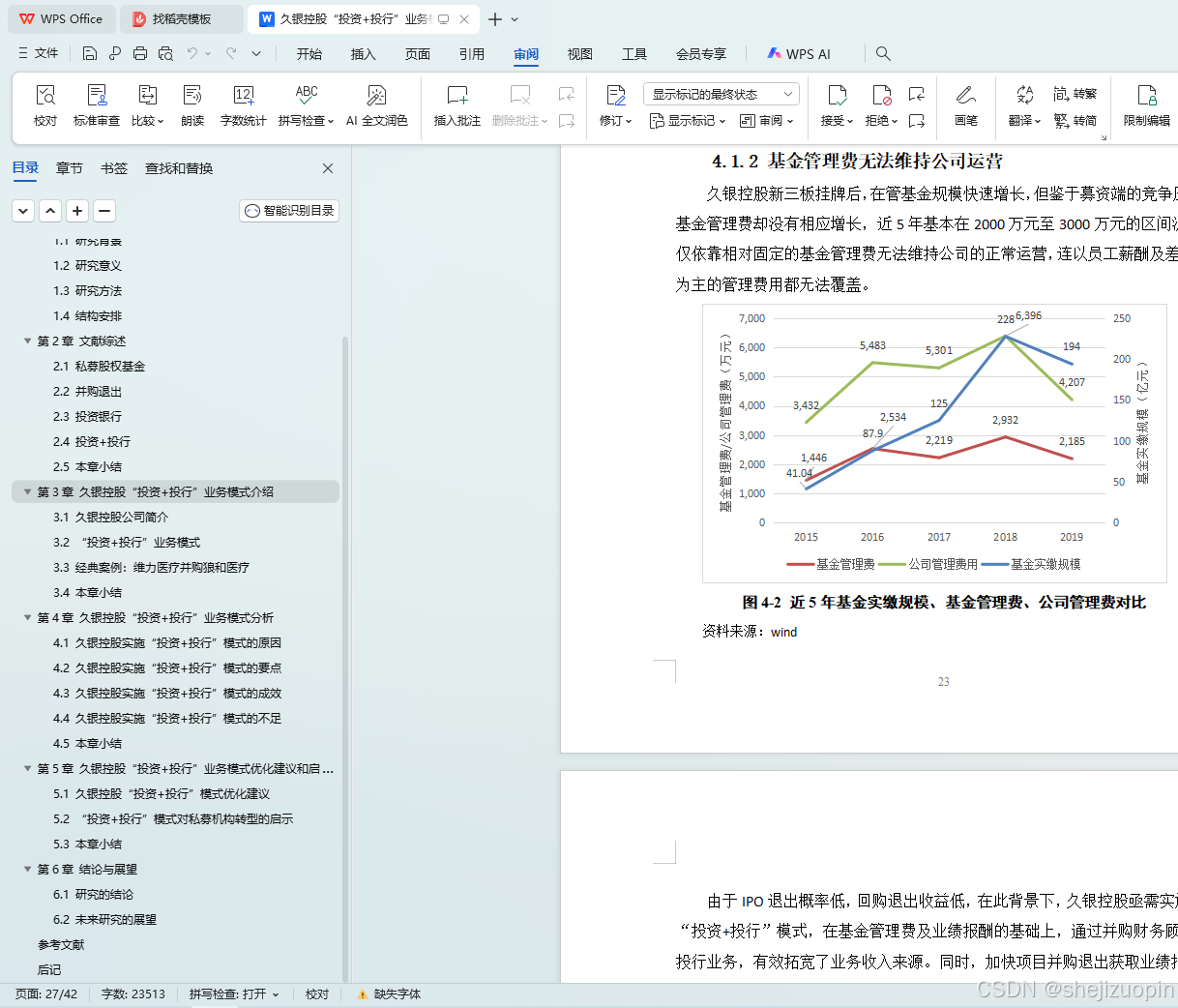Switch to 章节 navigation tab
Viewport: 1178px width, 1008px height.
pyautogui.click(x=70, y=168)
